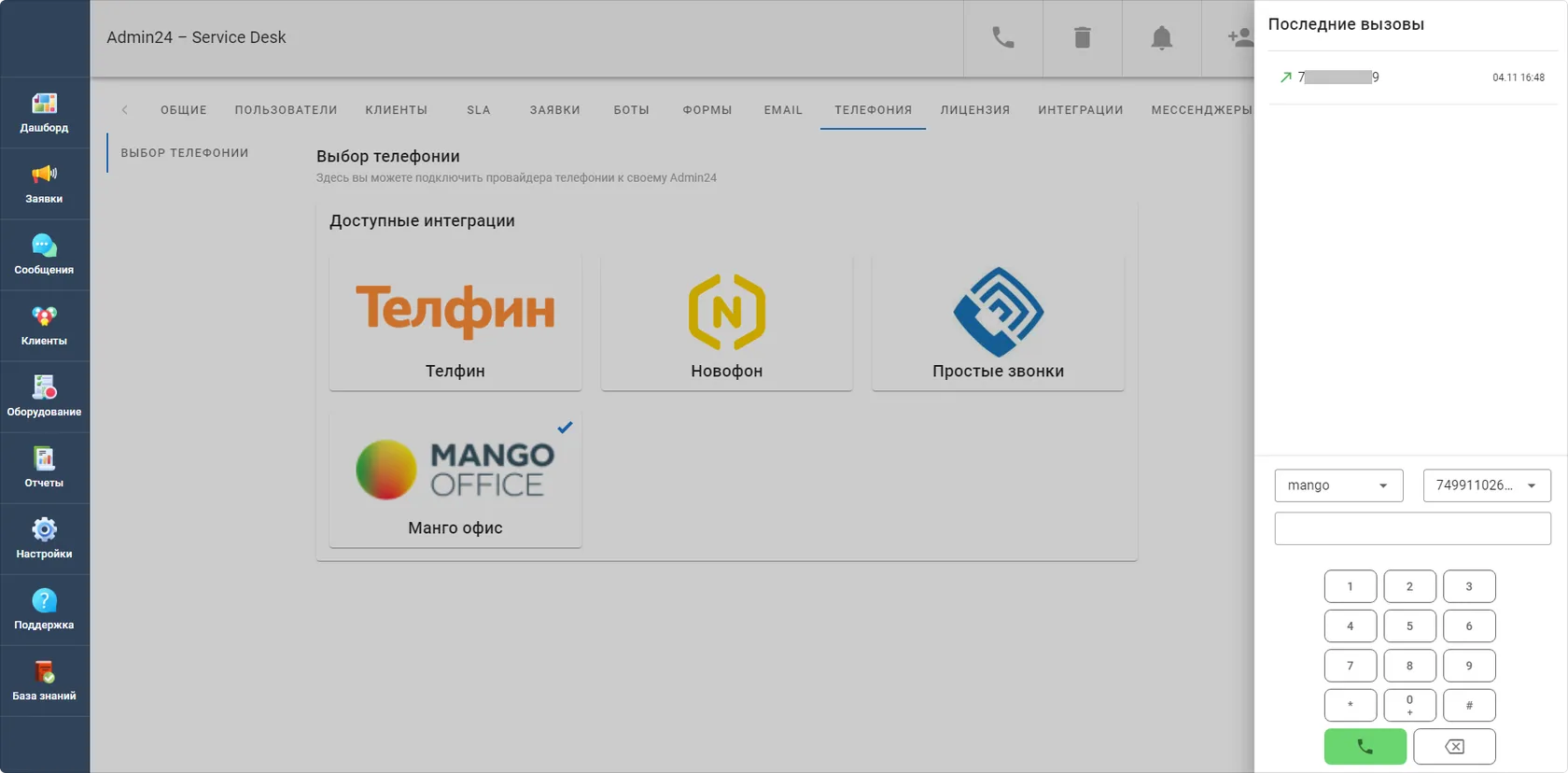Open the Отчеты reports section
1568x773 pixels.
(x=44, y=468)
